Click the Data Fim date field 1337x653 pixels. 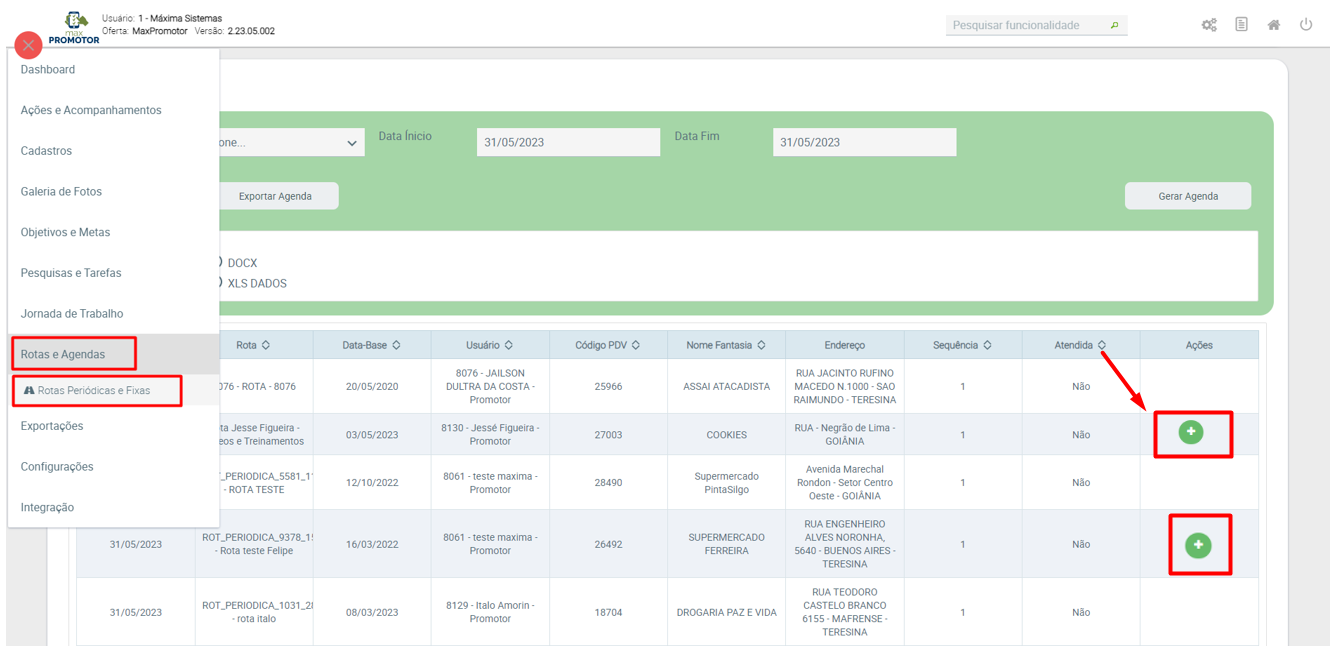pos(864,142)
